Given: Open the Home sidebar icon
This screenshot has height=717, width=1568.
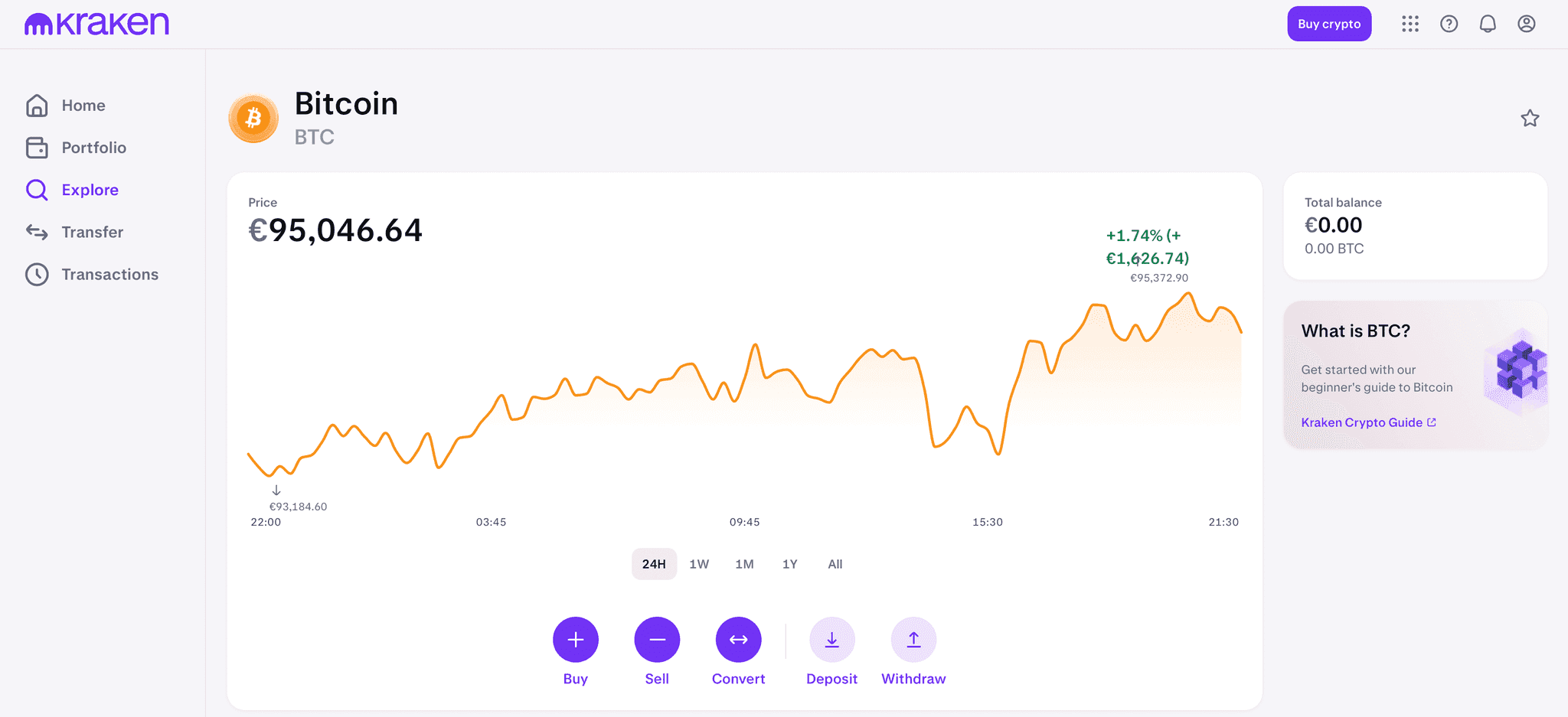Looking at the screenshot, I should tap(38, 105).
